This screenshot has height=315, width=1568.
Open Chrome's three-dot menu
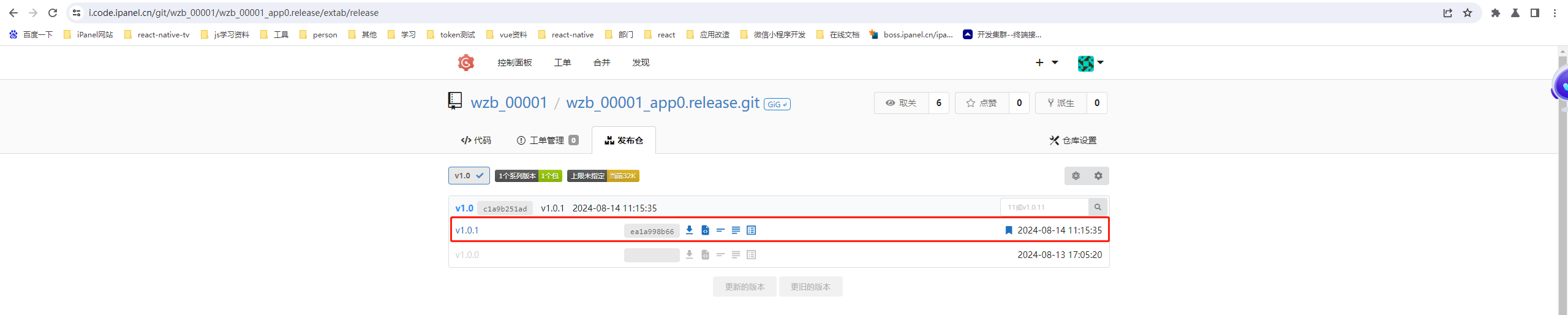[x=1555, y=13]
